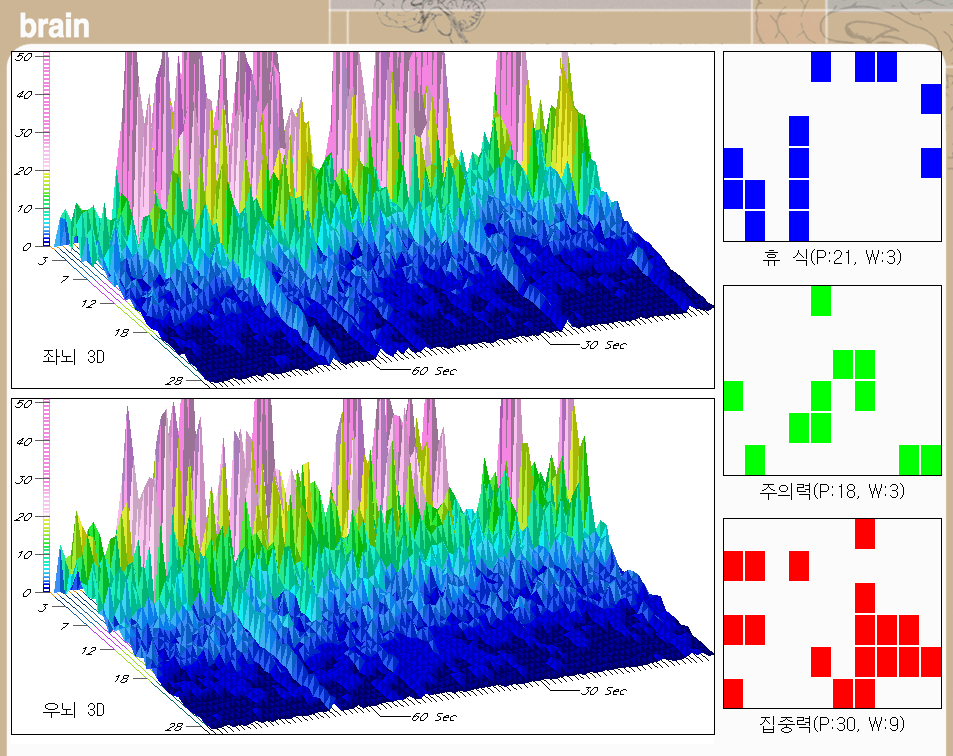This screenshot has height=756, width=953.
Task: Click the 집중력(P:30, W:9) label
Action: 832,724
